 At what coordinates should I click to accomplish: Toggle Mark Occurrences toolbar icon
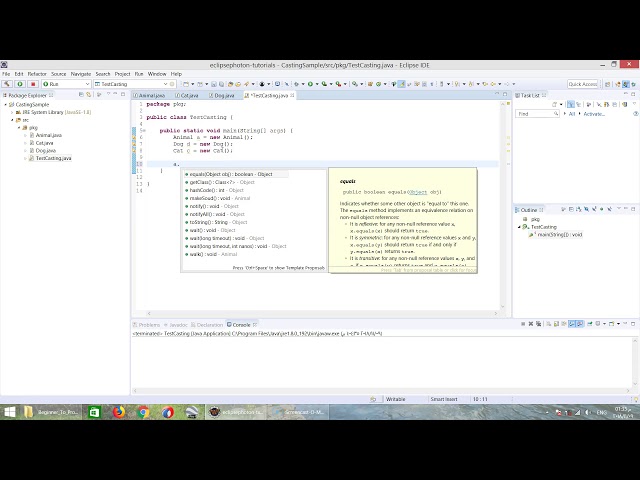[402, 84]
